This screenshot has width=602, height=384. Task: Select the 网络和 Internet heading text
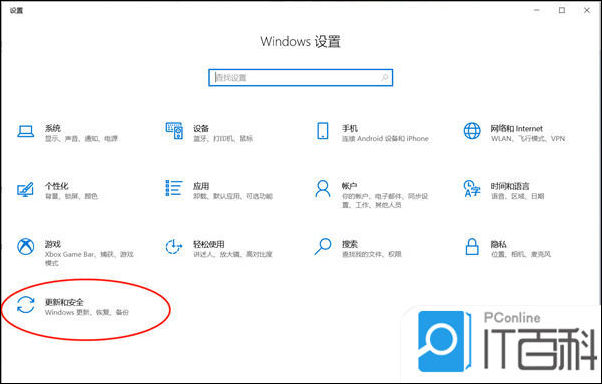(517, 128)
